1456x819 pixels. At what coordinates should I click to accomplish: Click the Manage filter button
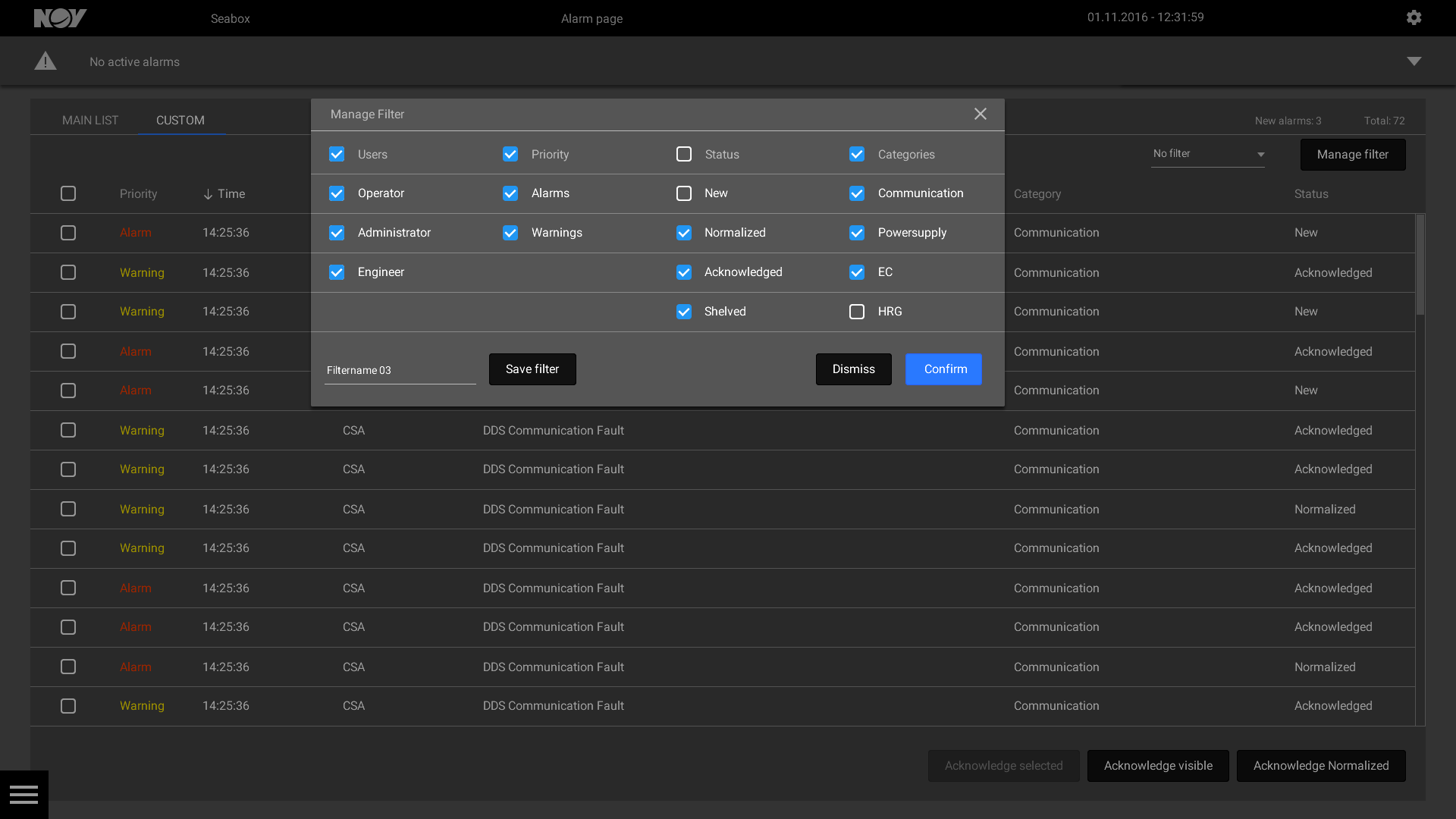tap(1353, 155)
